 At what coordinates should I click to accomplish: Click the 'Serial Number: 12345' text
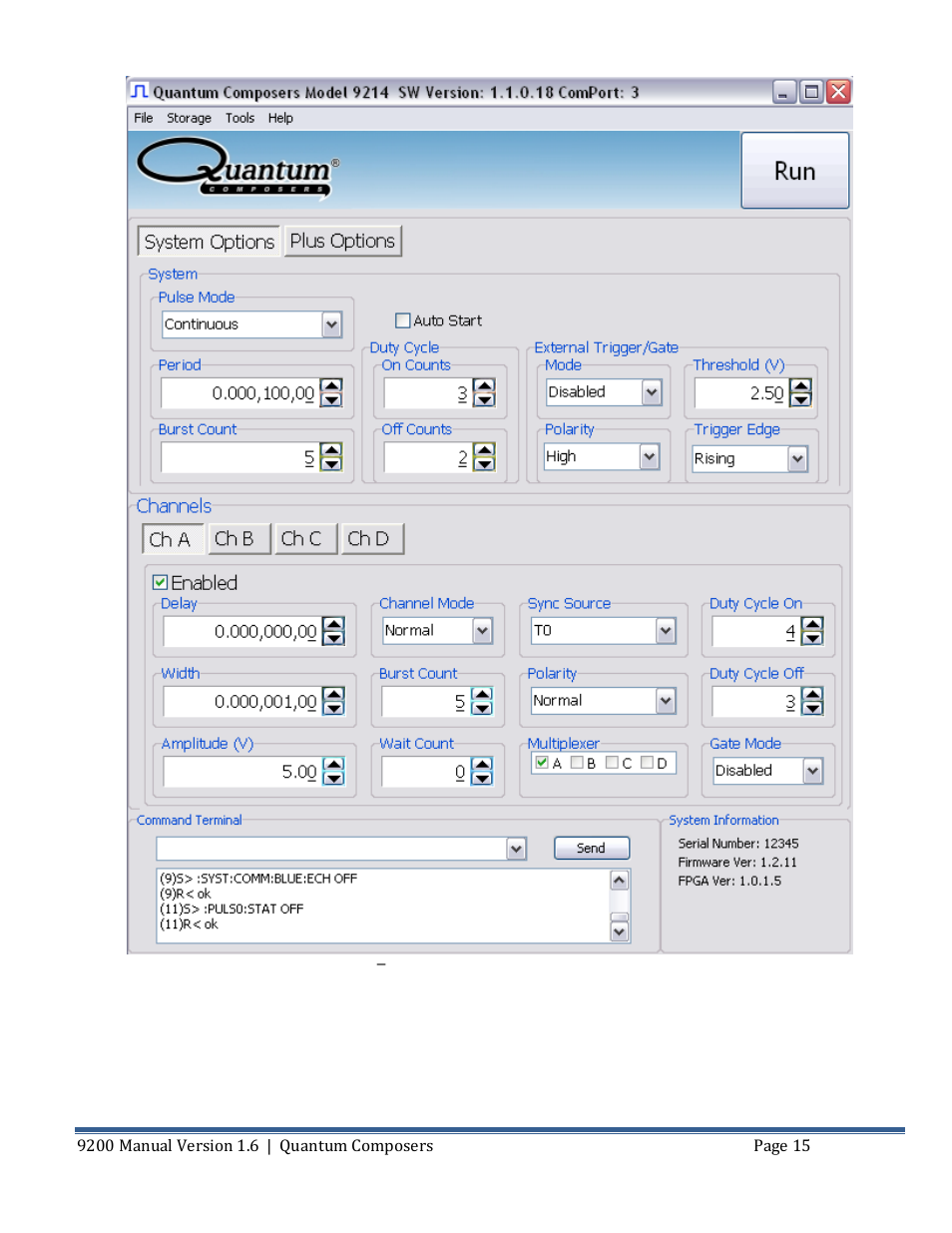(x=738, y=844)
